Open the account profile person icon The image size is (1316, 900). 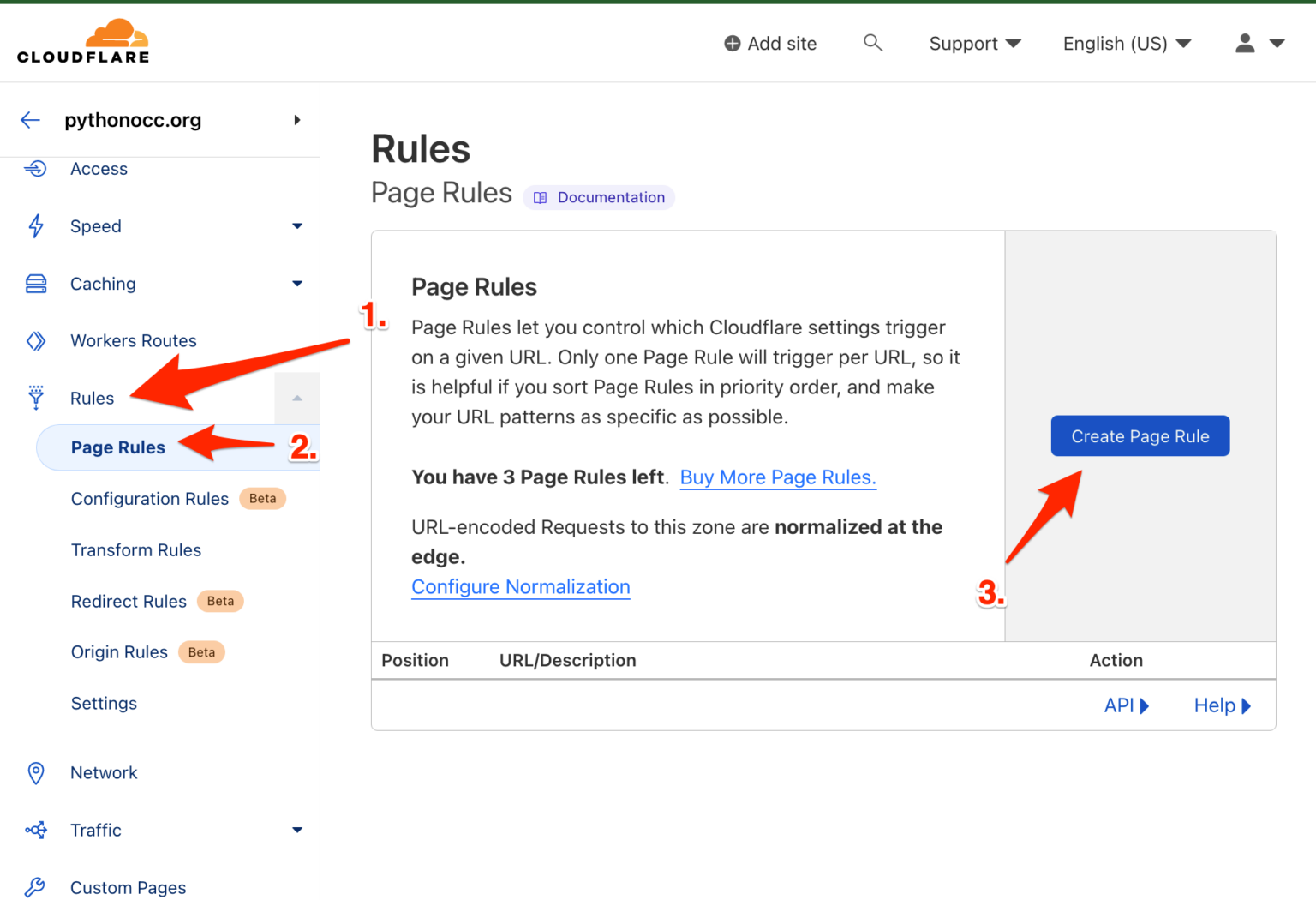coord(1245,43)
